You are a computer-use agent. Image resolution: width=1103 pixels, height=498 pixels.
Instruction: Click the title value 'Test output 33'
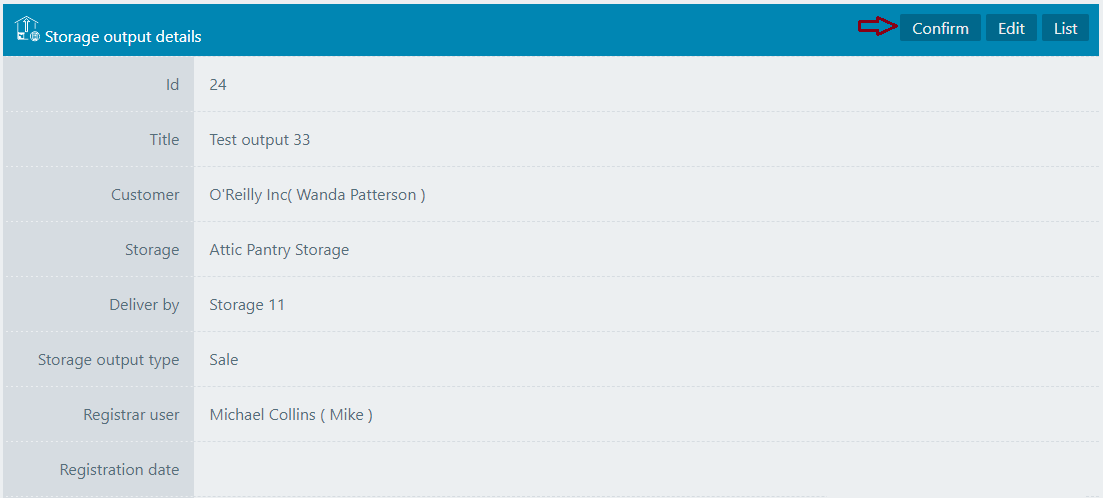[260, 140]
